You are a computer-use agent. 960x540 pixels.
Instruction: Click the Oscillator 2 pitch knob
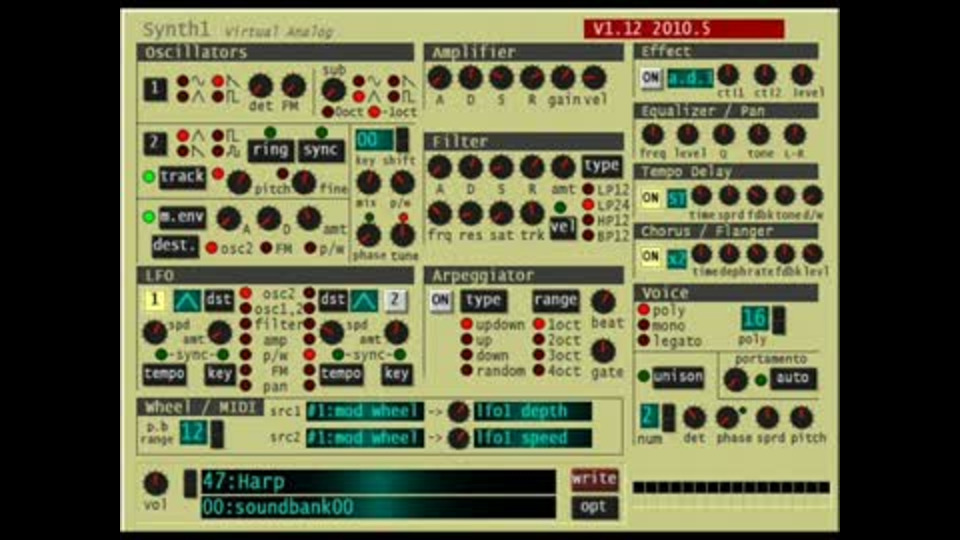tap(239, 182)
